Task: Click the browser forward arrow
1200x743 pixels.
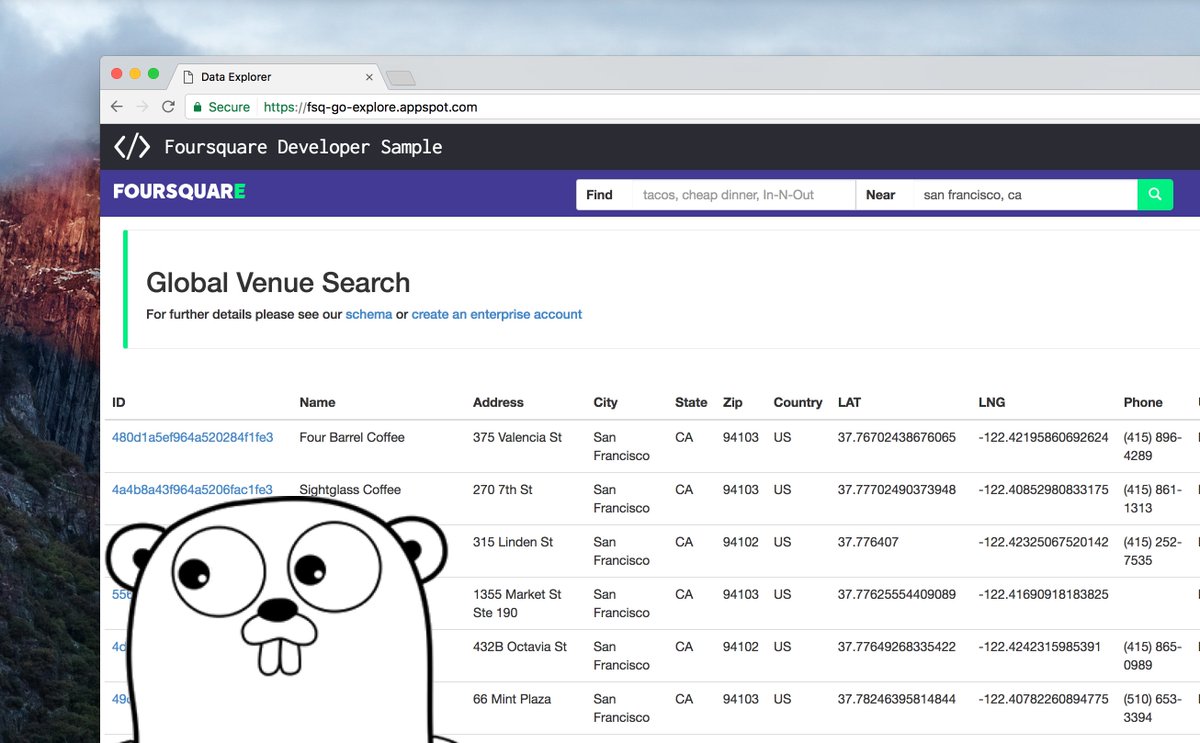Action: click(143, 107)
